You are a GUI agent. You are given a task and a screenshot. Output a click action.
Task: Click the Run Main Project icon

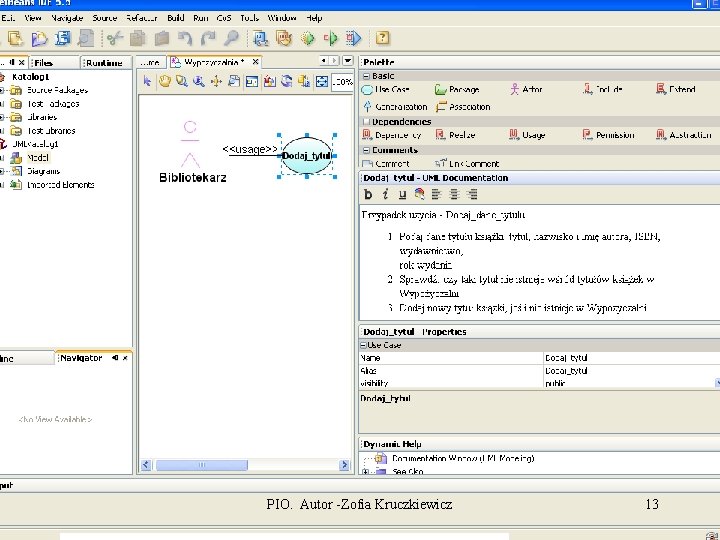click(x=308, y=38)
